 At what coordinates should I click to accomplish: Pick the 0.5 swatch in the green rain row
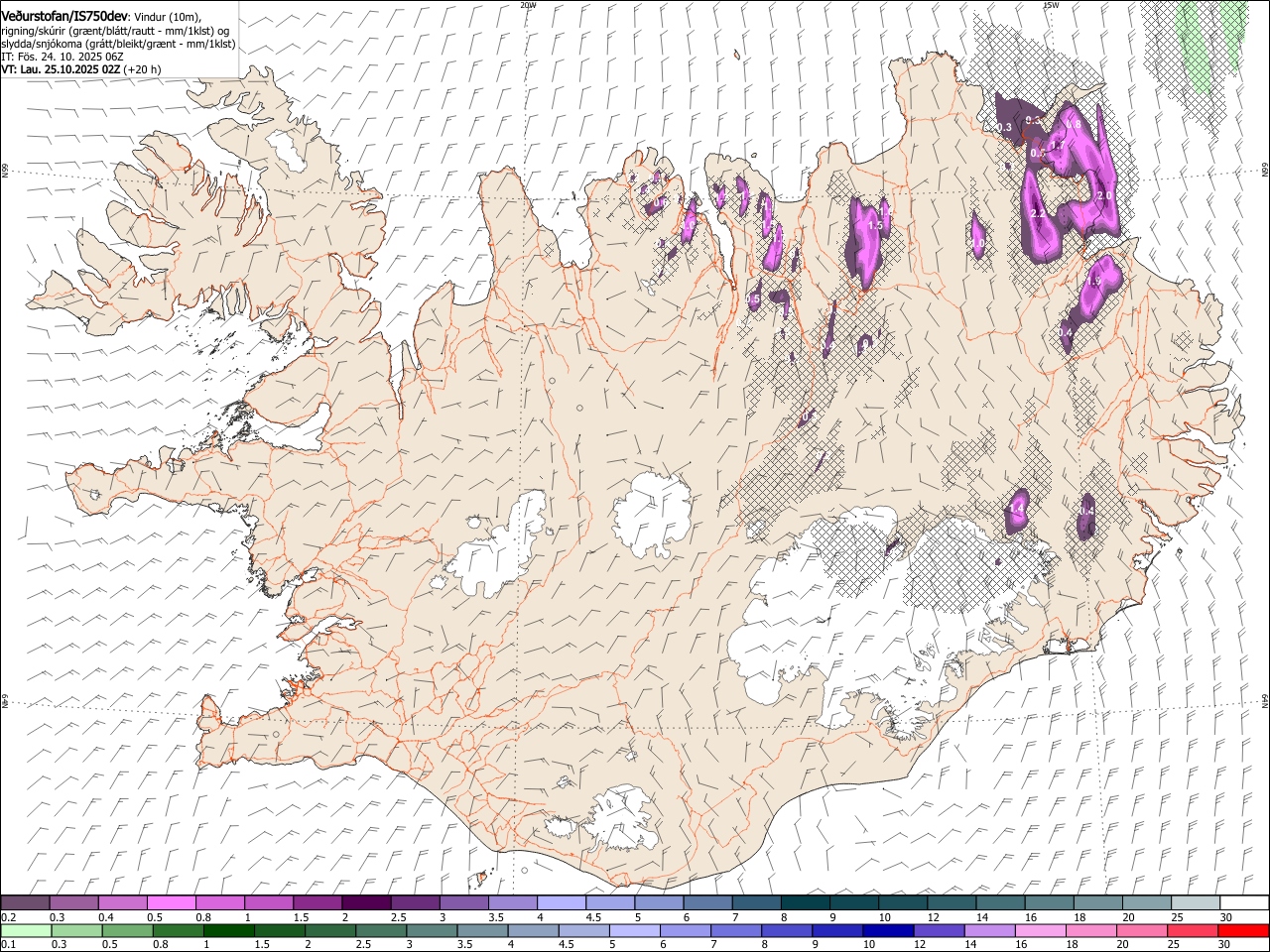(127, 931)
